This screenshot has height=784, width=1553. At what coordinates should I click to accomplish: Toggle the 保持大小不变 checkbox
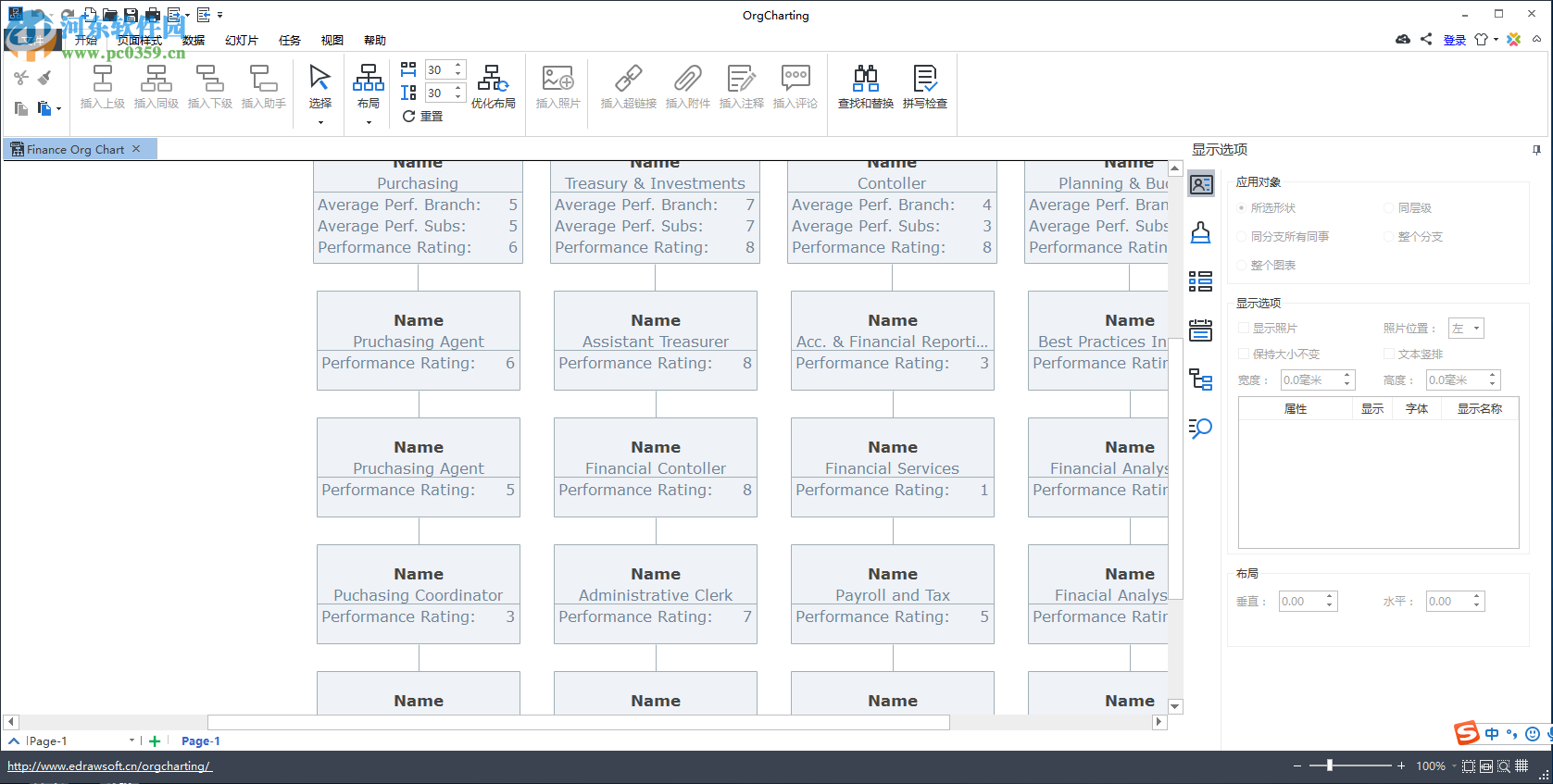coord(1245,355)
